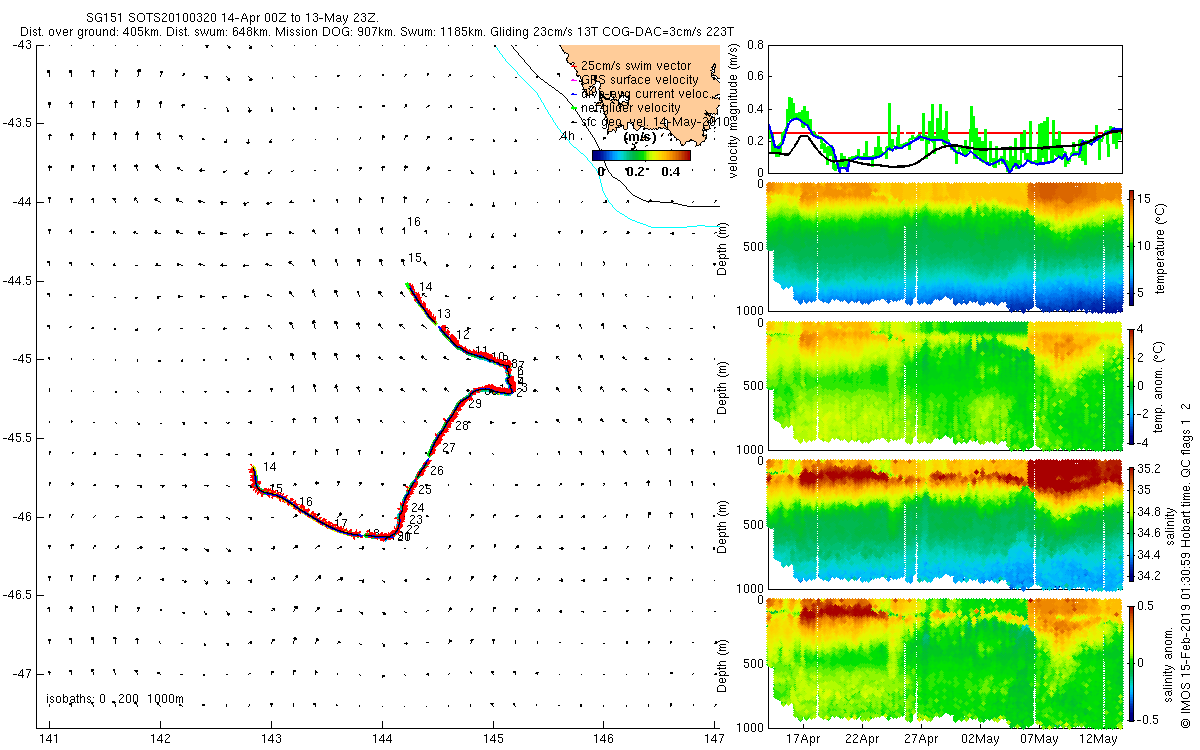Click the temperature (°C) colorbar
1200x750 pixels.
click(x=1133, y=247)
